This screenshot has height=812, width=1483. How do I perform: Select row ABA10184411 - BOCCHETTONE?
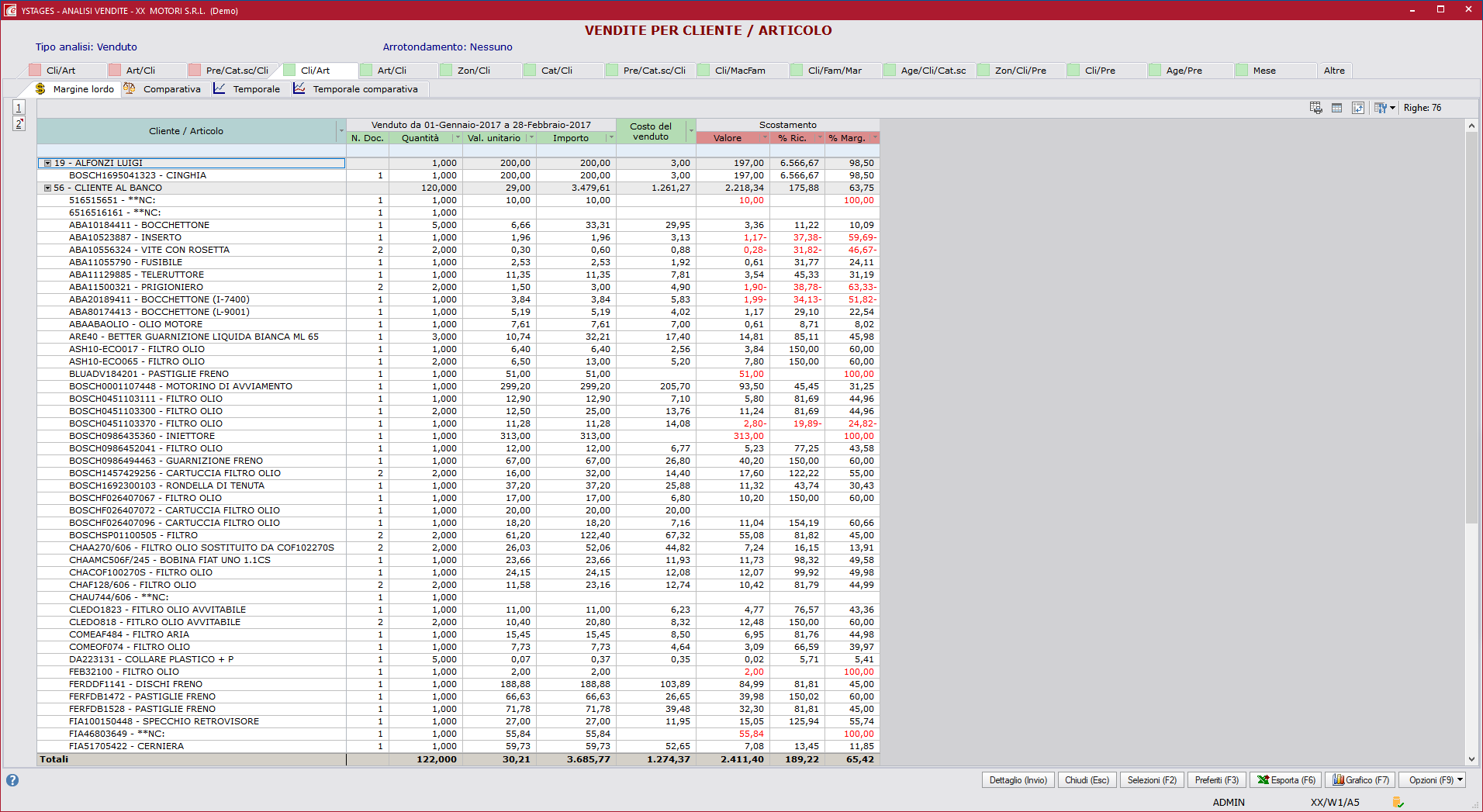pos(458,225)
